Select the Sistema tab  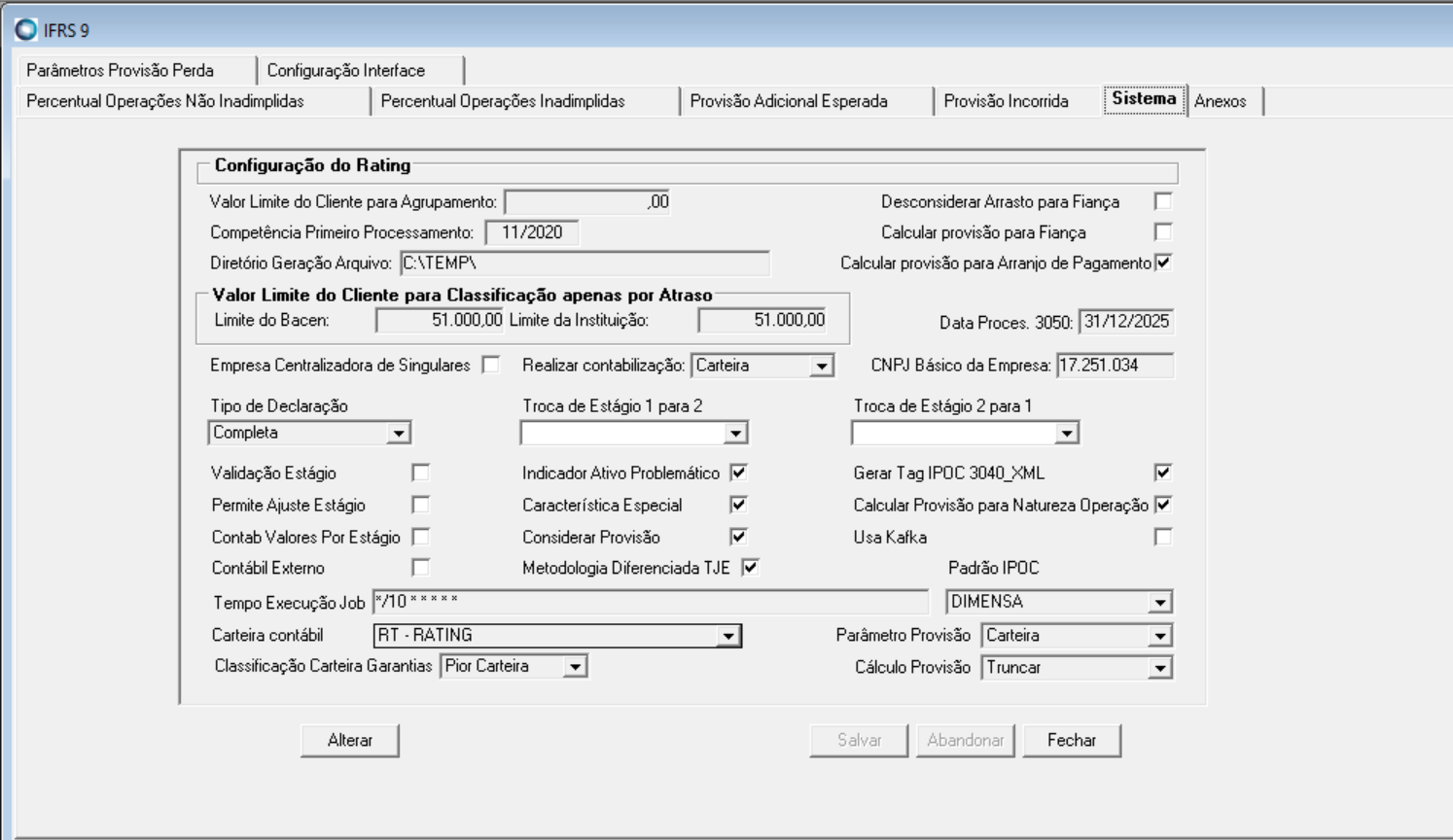pos(1145,99)
